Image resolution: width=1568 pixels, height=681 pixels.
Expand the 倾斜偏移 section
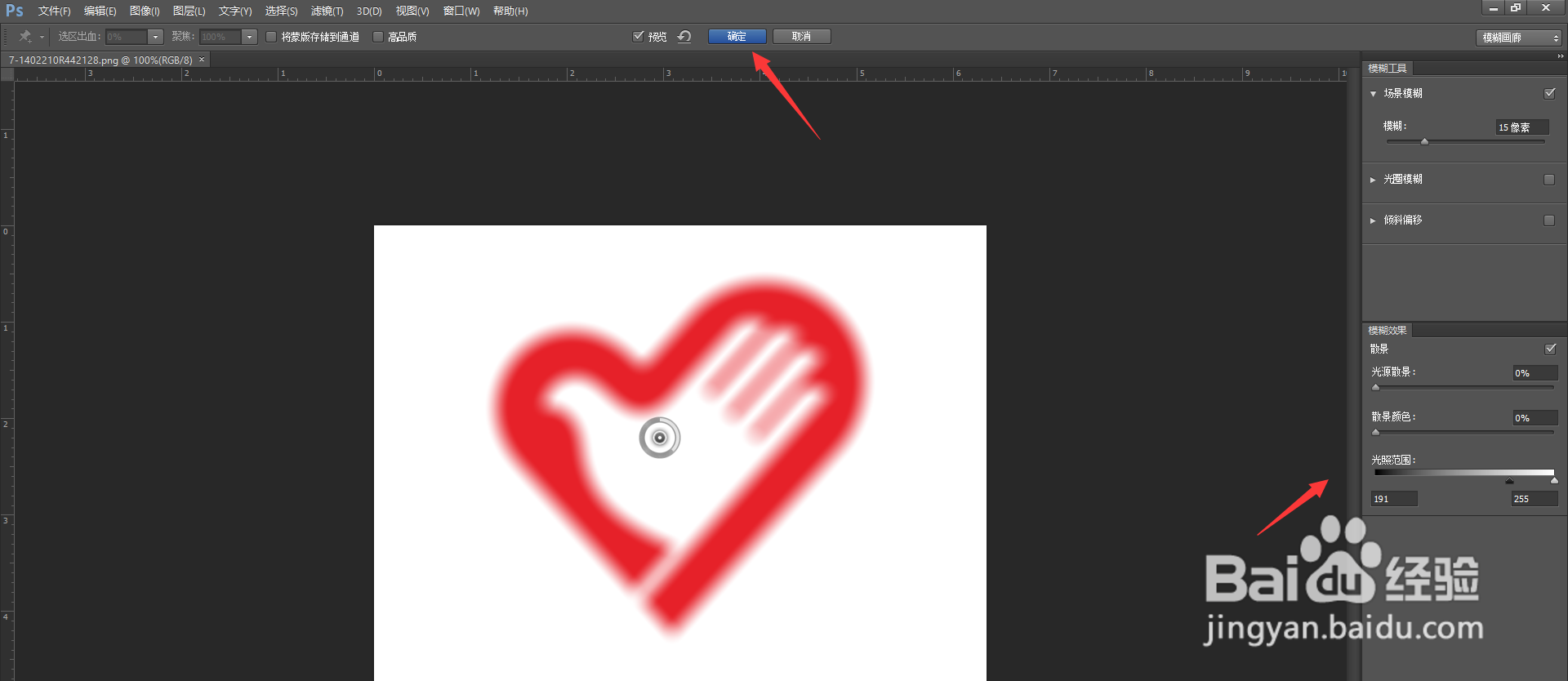1373,220
